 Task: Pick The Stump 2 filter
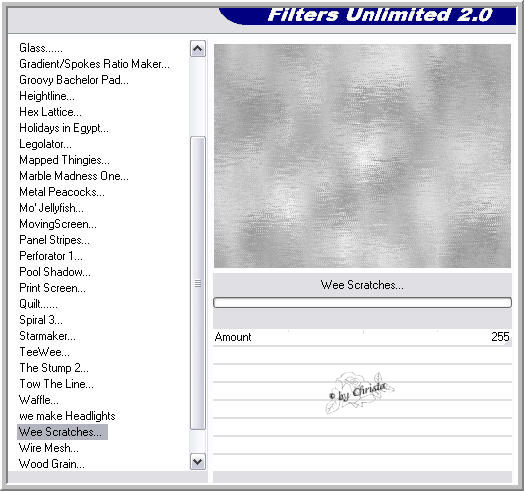coord(54,368)
